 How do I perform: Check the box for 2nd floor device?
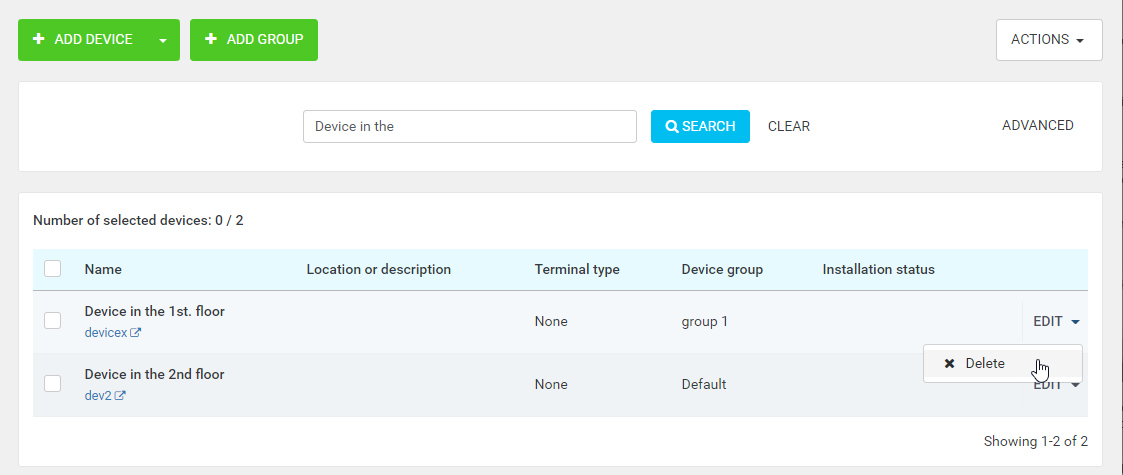(53, 384)
